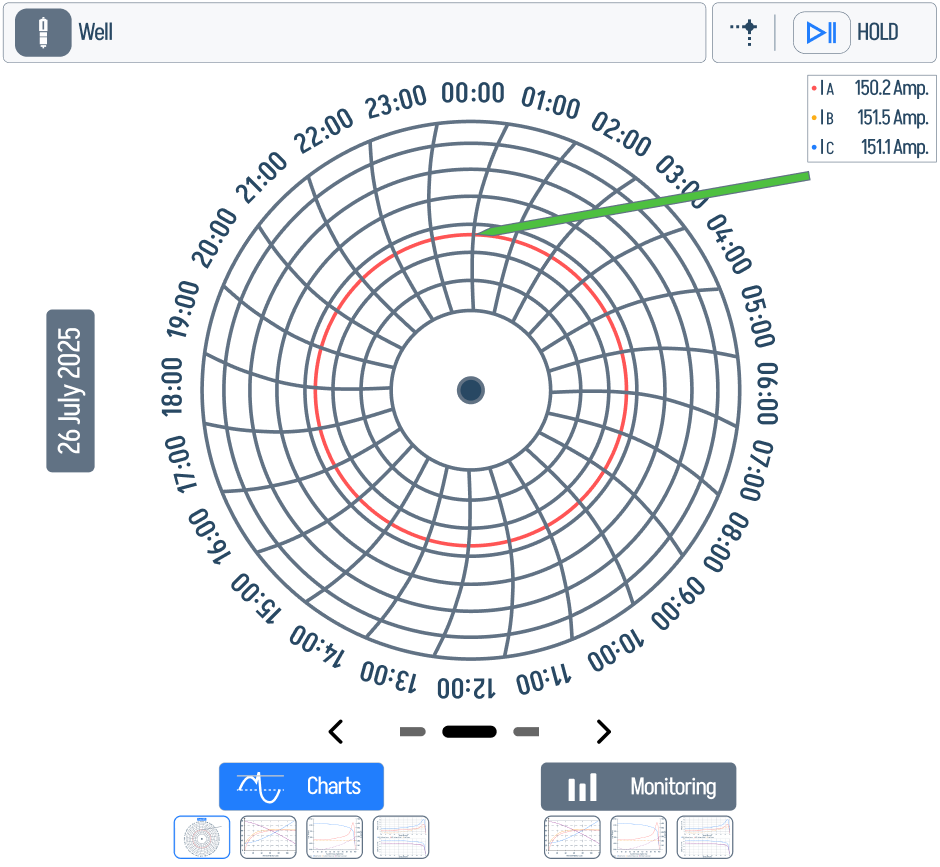Click the 16:00 hour label
The image size is (940, 867).
pos(209,537)
